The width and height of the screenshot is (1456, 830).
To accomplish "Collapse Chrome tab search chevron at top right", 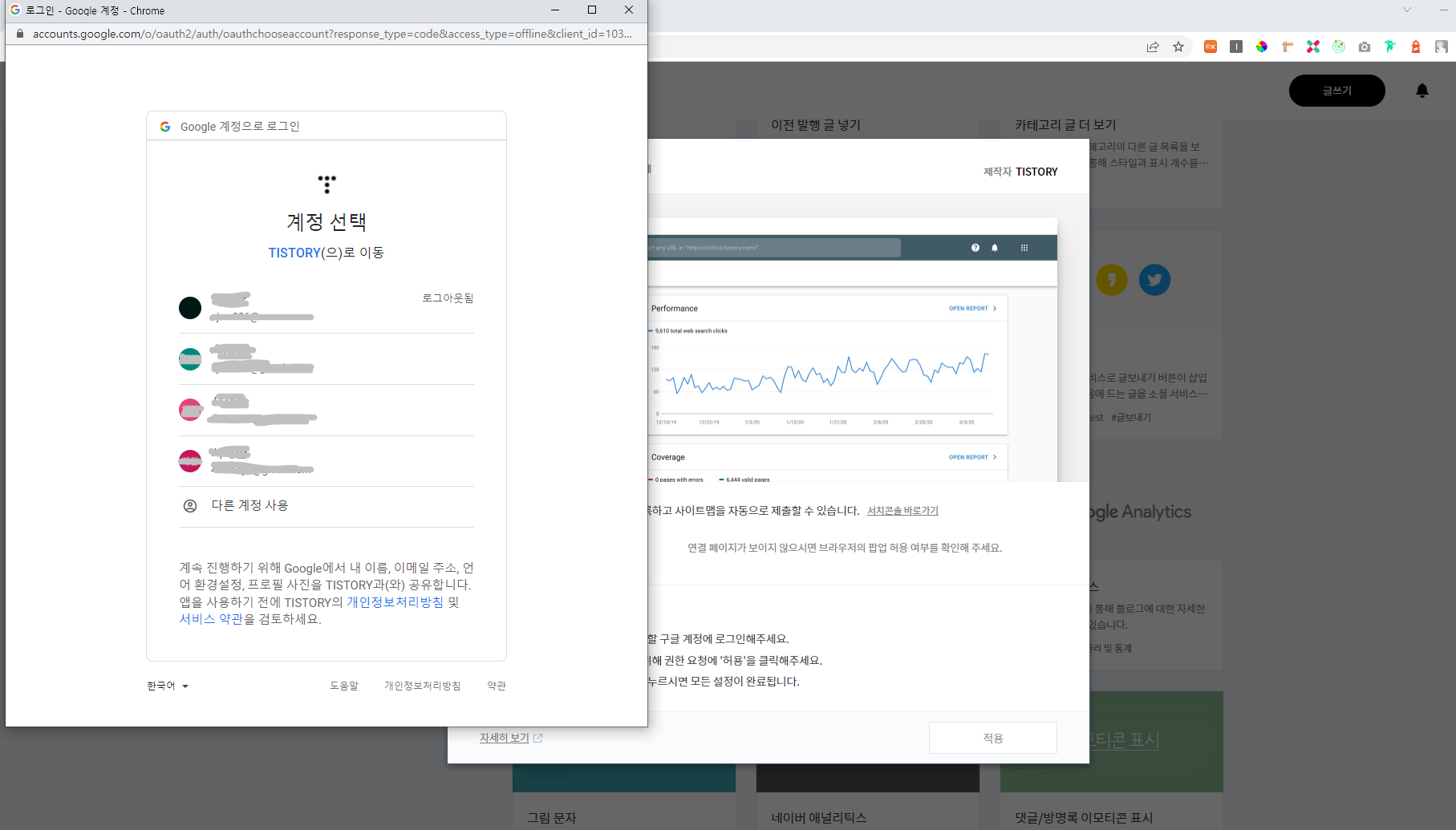I will point(1406,10).
